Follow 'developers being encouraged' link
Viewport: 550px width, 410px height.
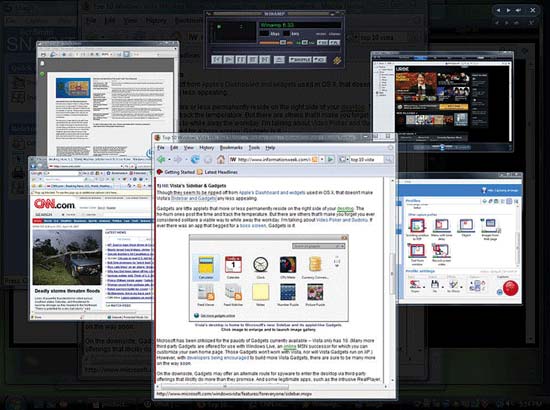(218, 358)
